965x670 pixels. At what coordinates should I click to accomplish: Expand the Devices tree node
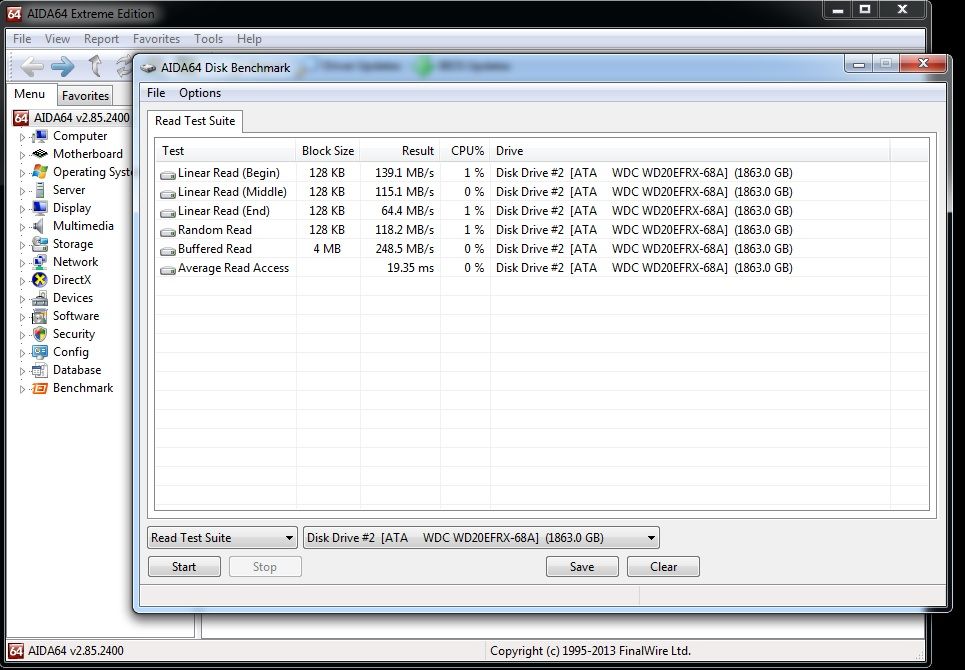point(22,298)
